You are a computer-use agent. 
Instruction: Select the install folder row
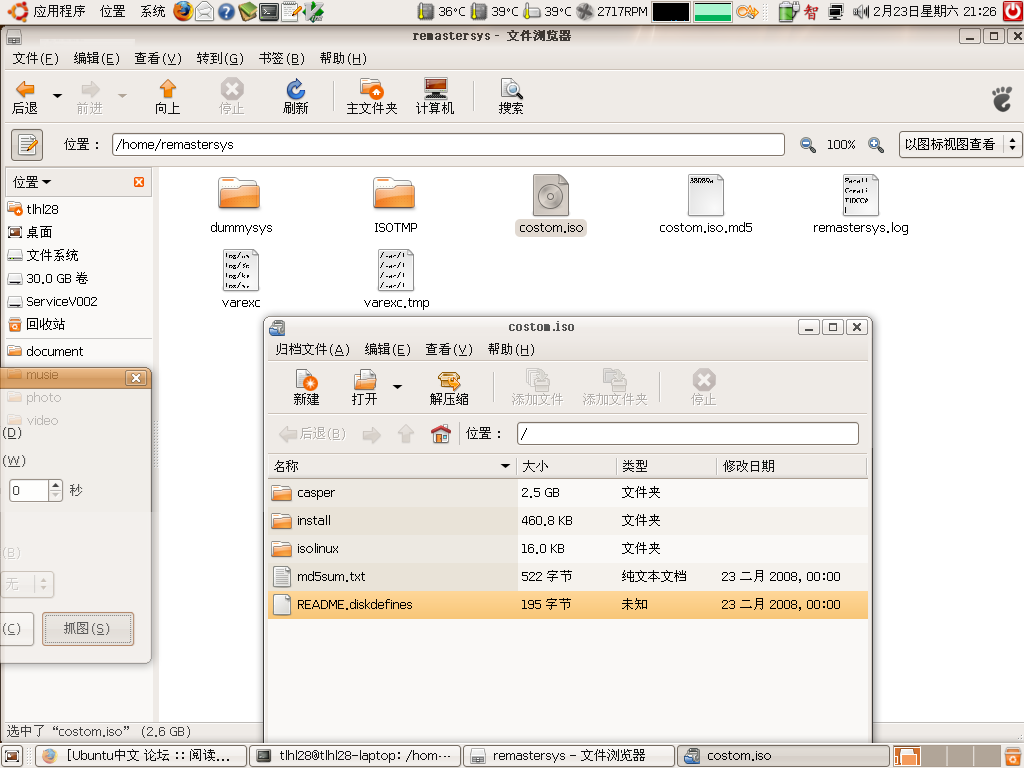[568, 520]
